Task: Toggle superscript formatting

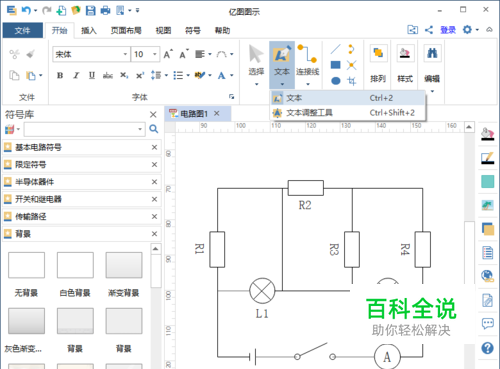Action: pos(140,76)
